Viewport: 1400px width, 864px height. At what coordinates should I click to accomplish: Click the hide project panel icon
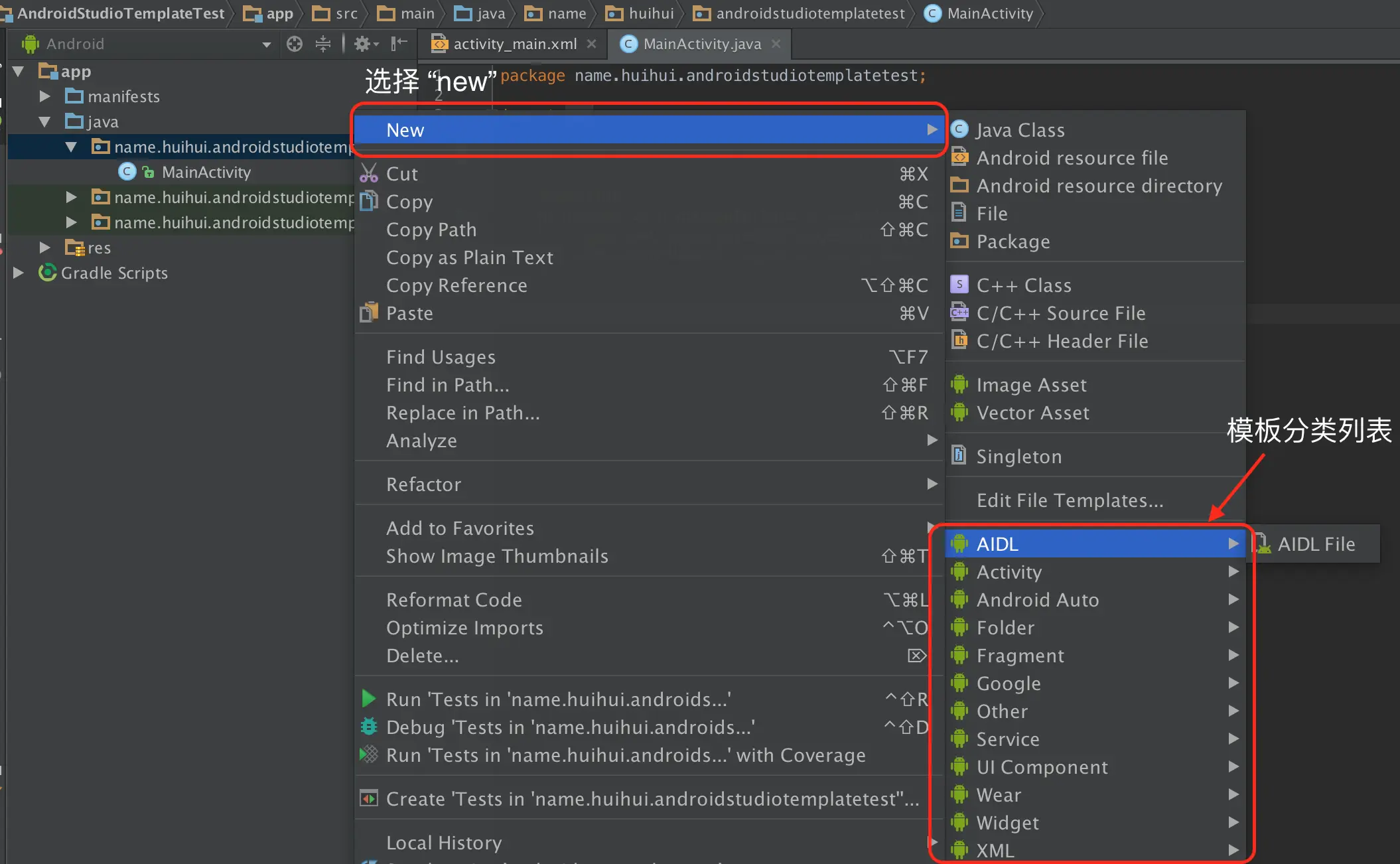coord(398,44)
